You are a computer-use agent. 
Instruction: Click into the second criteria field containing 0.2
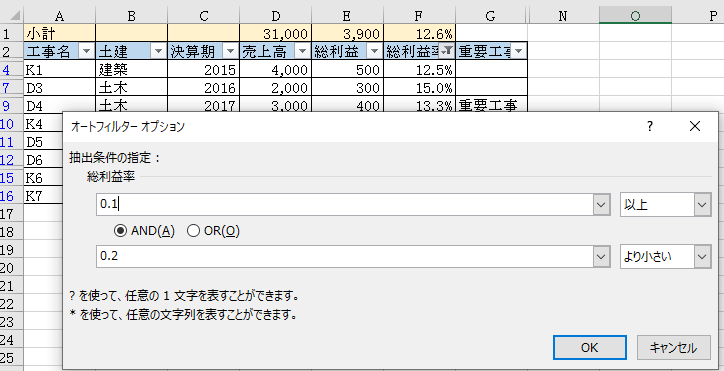click(345, 256)
